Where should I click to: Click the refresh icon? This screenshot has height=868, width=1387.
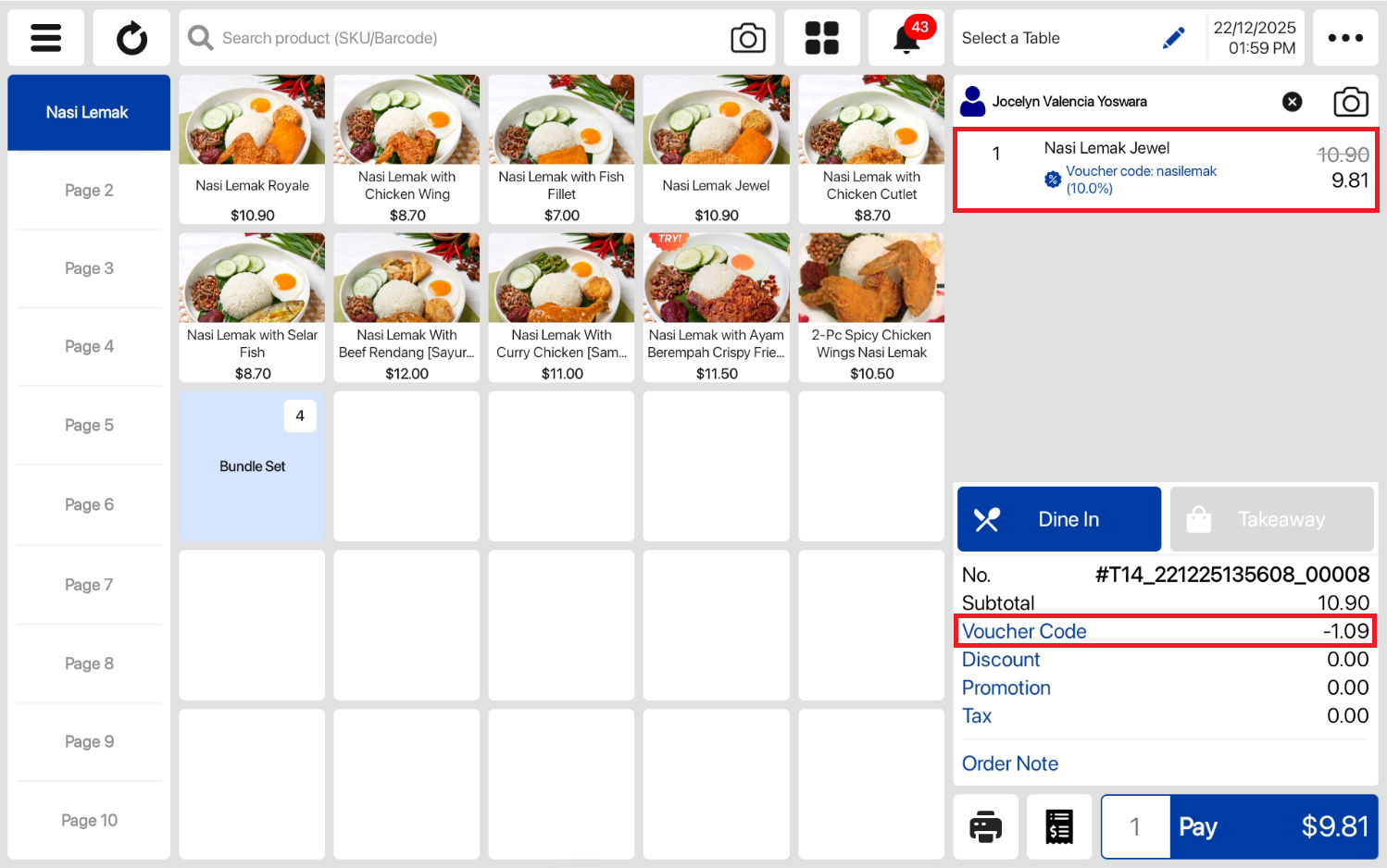click(131, 38)
